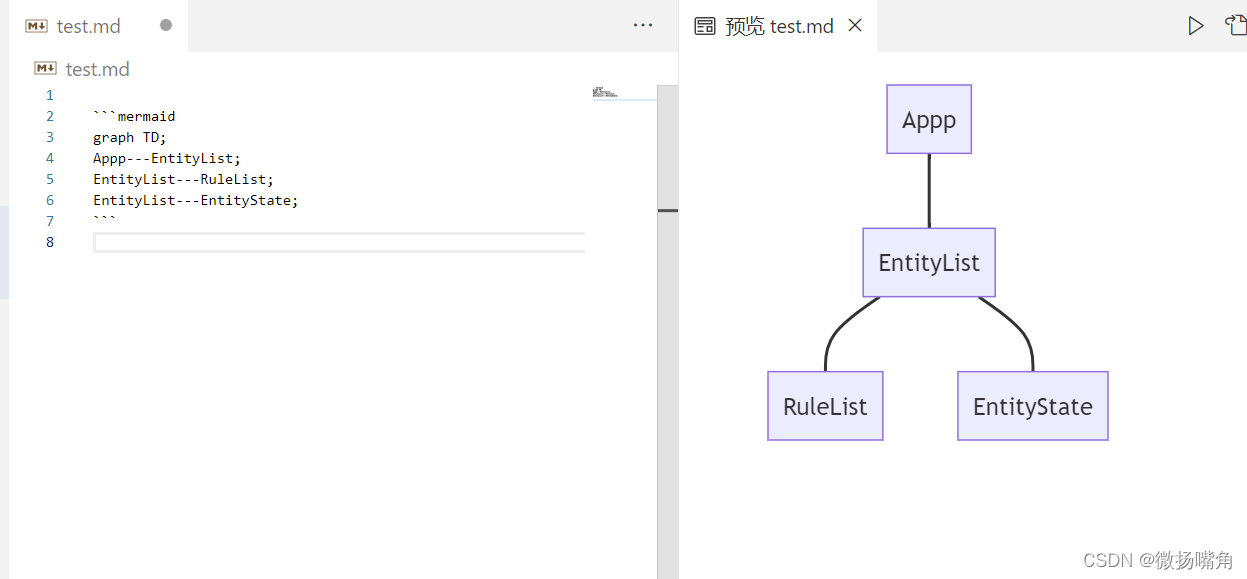Click line number 8 in the gutter
1247x579 pixels.
50,242
